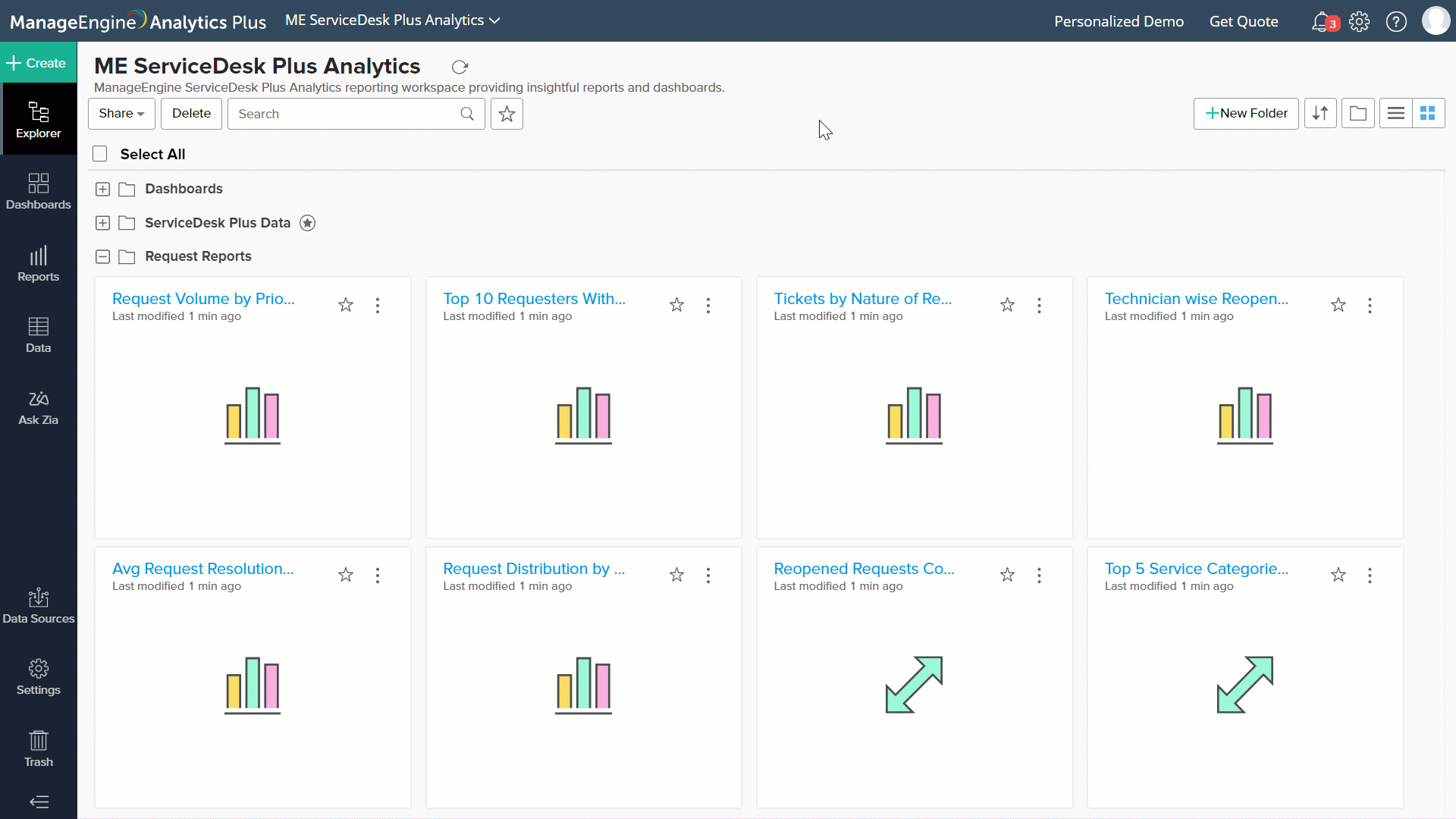Screen dimensions: 1456x819
Task: Expand the Dashboards folder
Action: pos(103,189)
